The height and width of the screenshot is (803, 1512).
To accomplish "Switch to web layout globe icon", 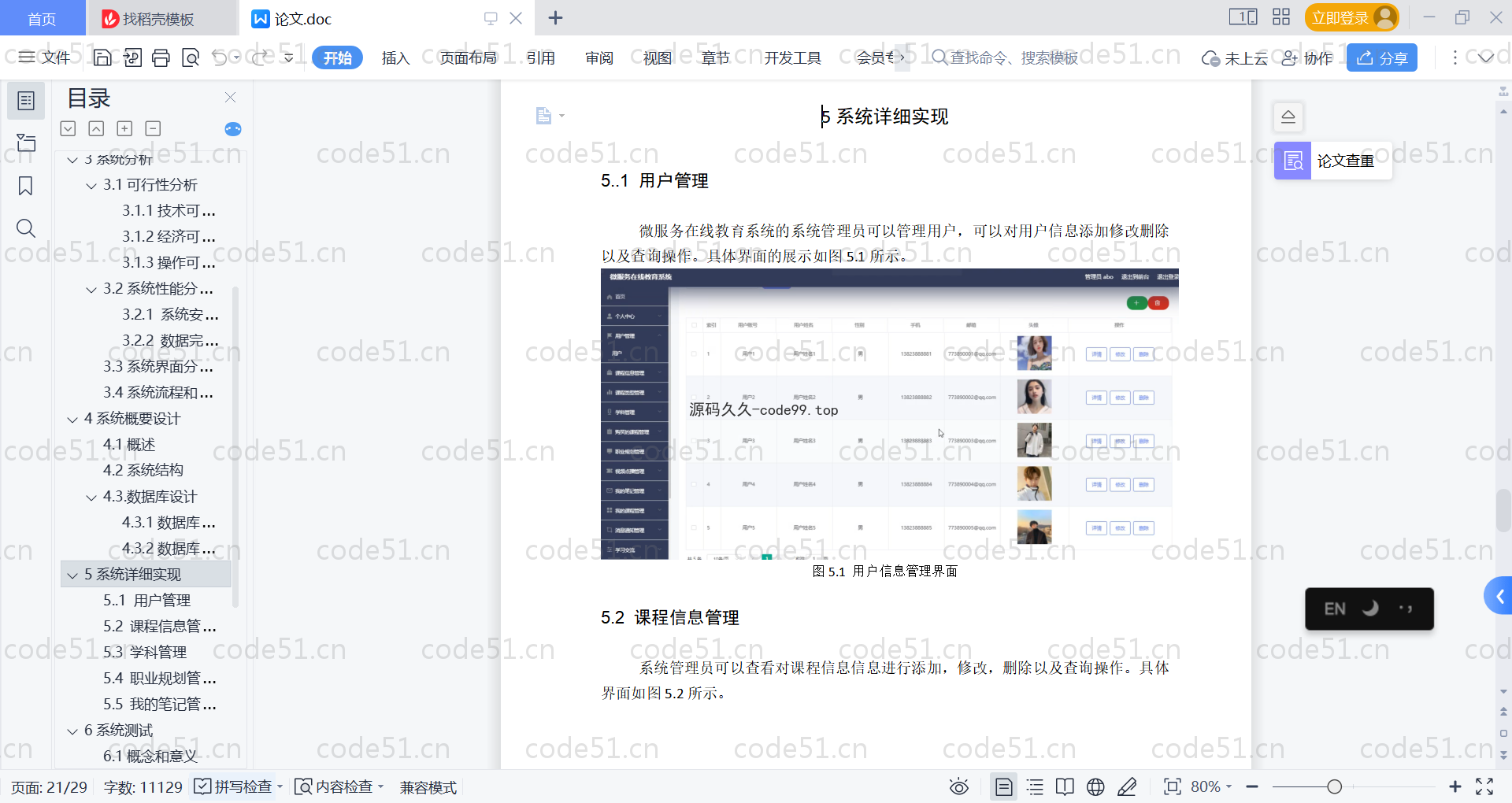I will pyautogui.click(x=1095, y=786).
